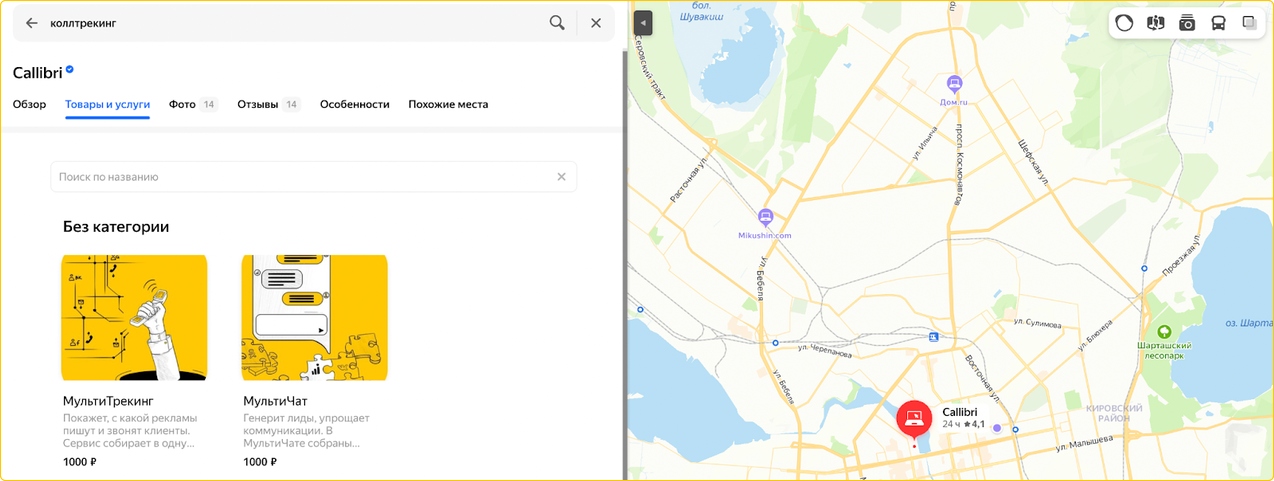Screen dimensions: 1274x481
Task: Click the Mikushin.com map marker
Action: click(766, 217)
